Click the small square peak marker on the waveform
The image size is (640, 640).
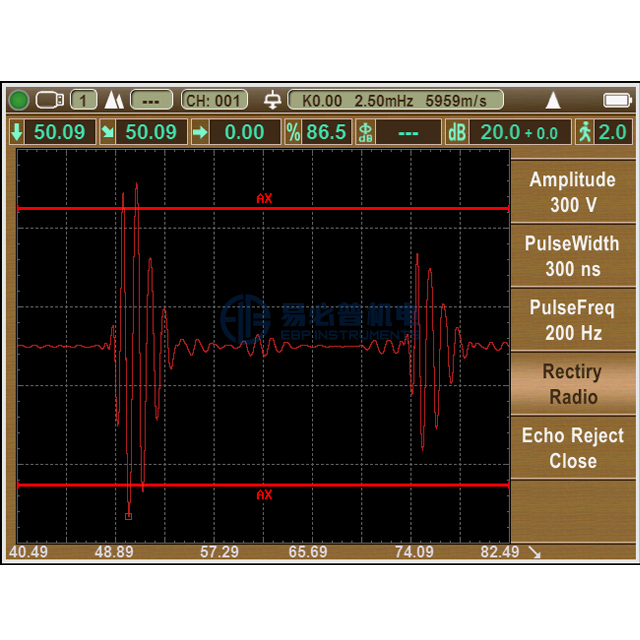[129, 517]
